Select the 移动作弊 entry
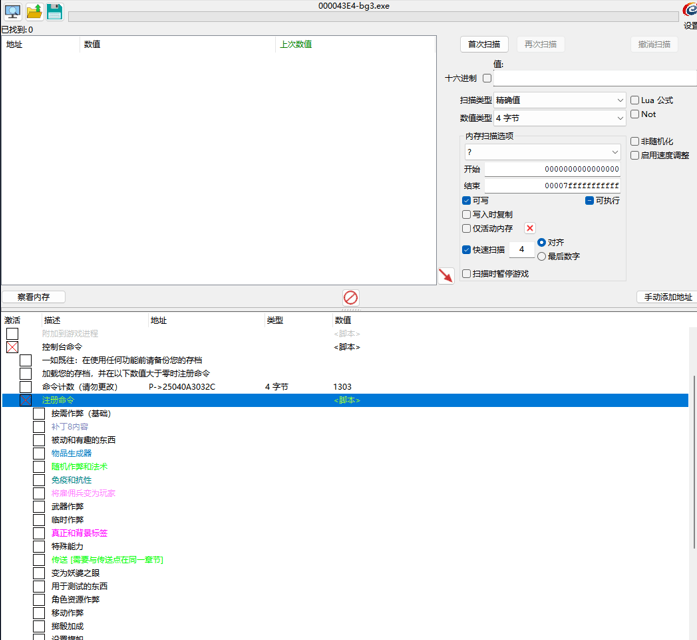The height and width of the screenshot is (640, 697). [67, 612]
